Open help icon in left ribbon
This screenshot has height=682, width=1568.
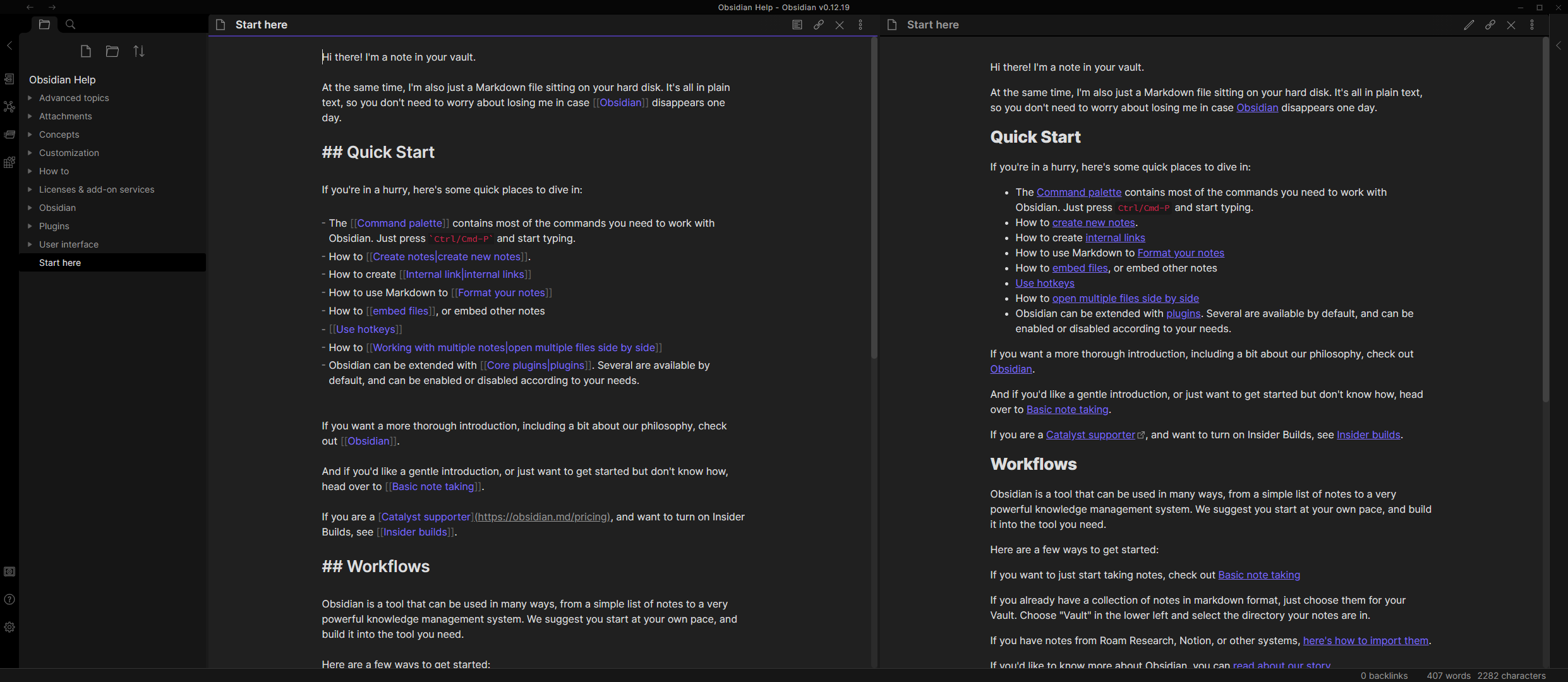tap(9, 599)
